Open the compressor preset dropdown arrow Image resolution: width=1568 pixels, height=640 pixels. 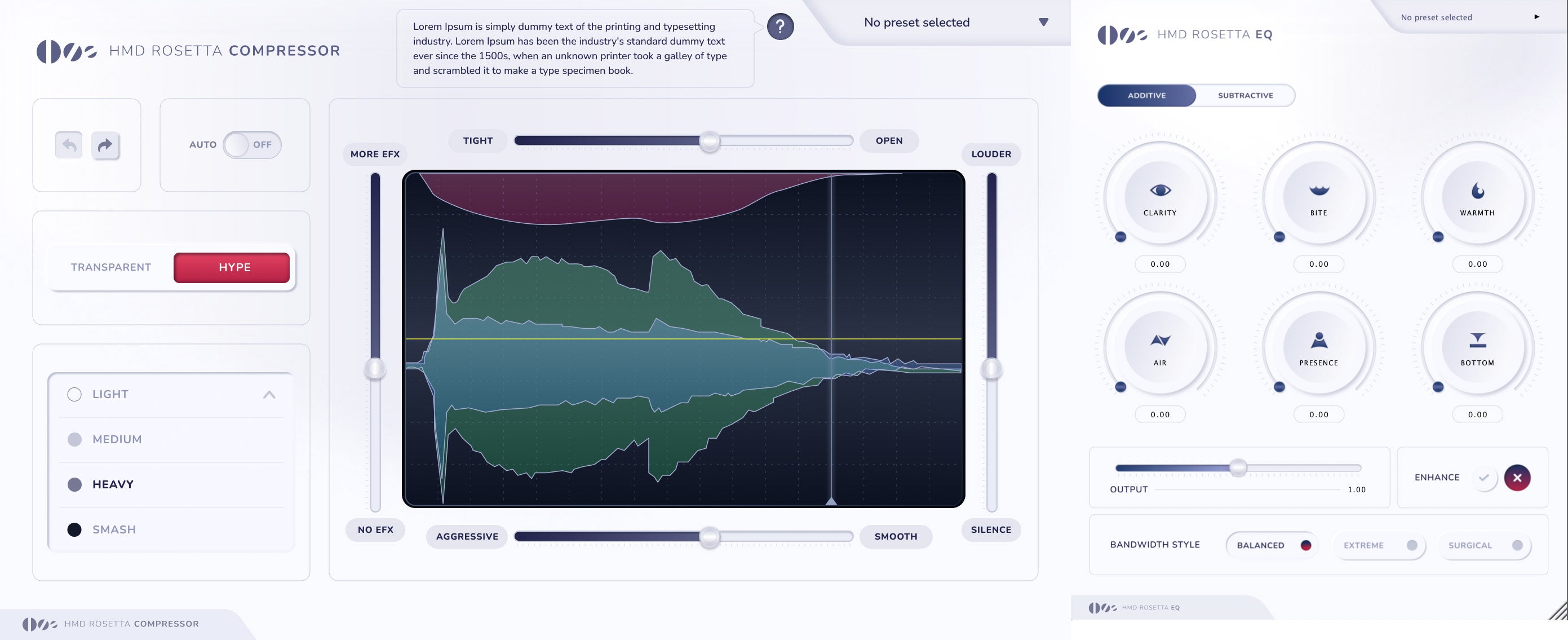(x=1043, y=23)
